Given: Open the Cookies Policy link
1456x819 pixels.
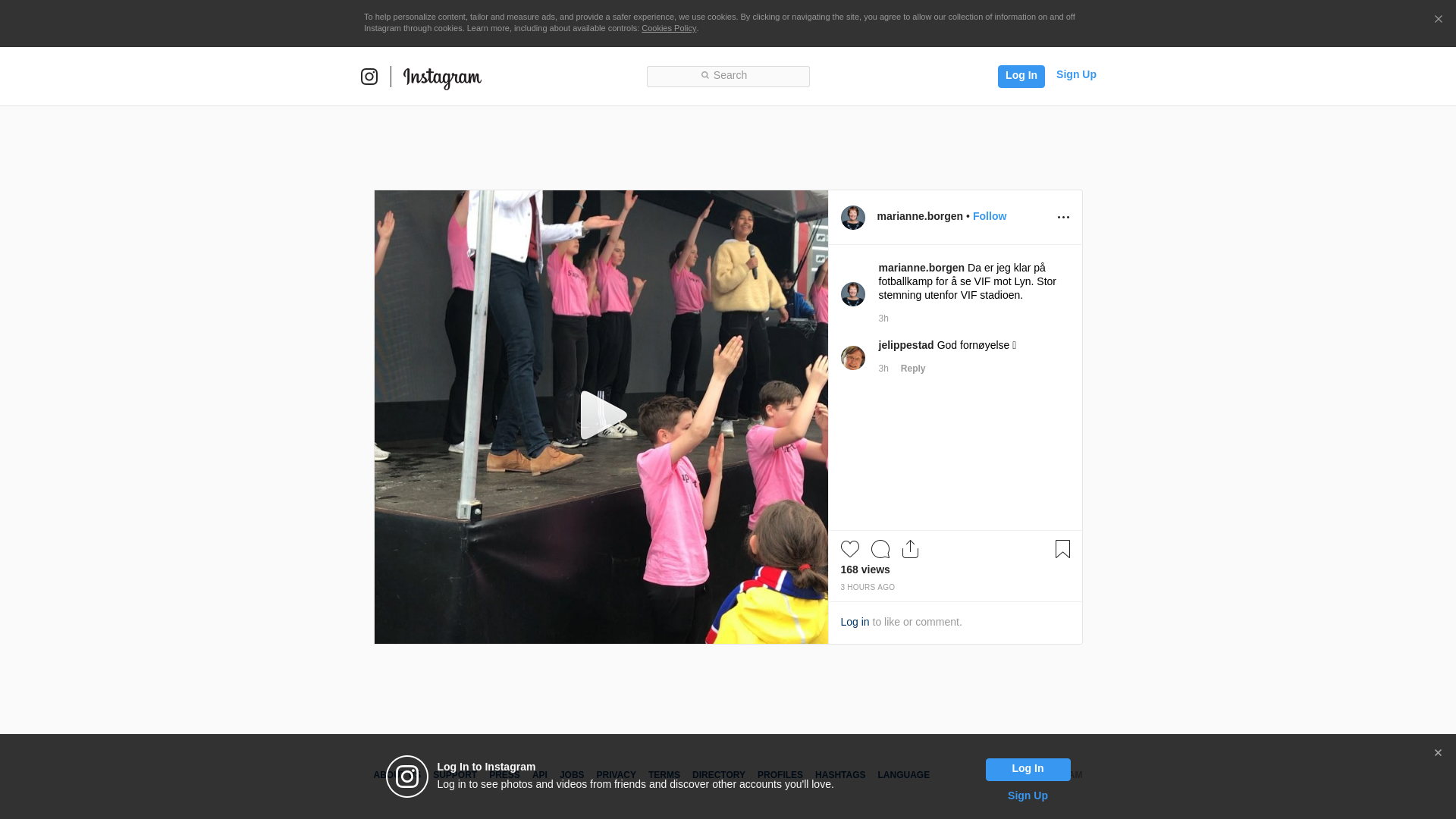Looking at the screenshot, I should click(669, 28).
